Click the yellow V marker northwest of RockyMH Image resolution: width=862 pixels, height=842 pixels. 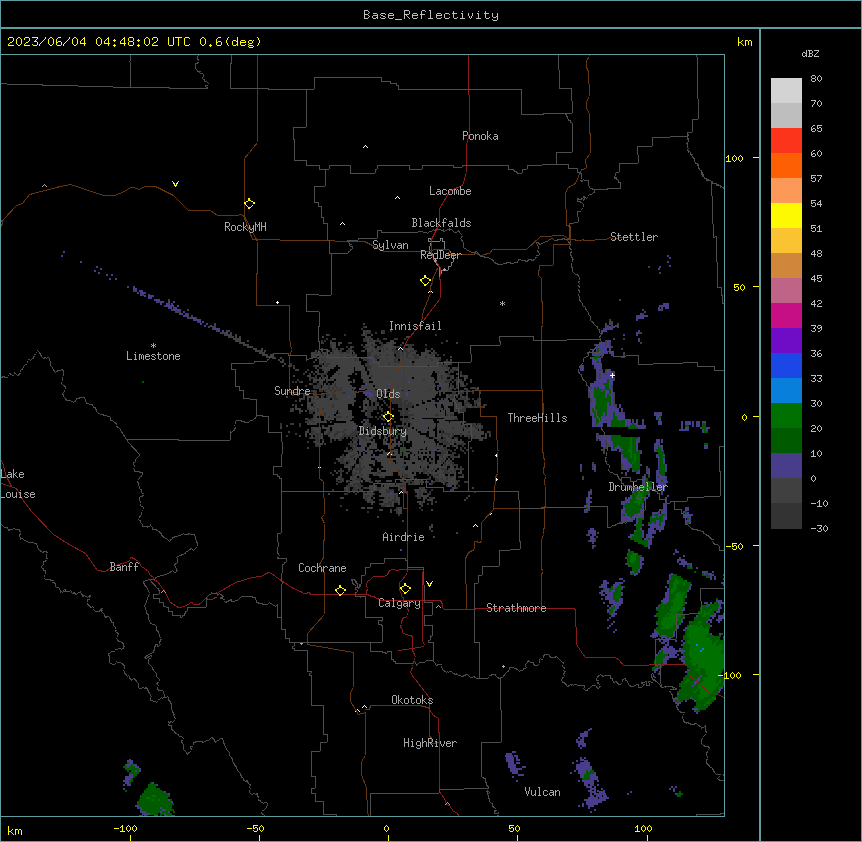(x=175, y=184)
